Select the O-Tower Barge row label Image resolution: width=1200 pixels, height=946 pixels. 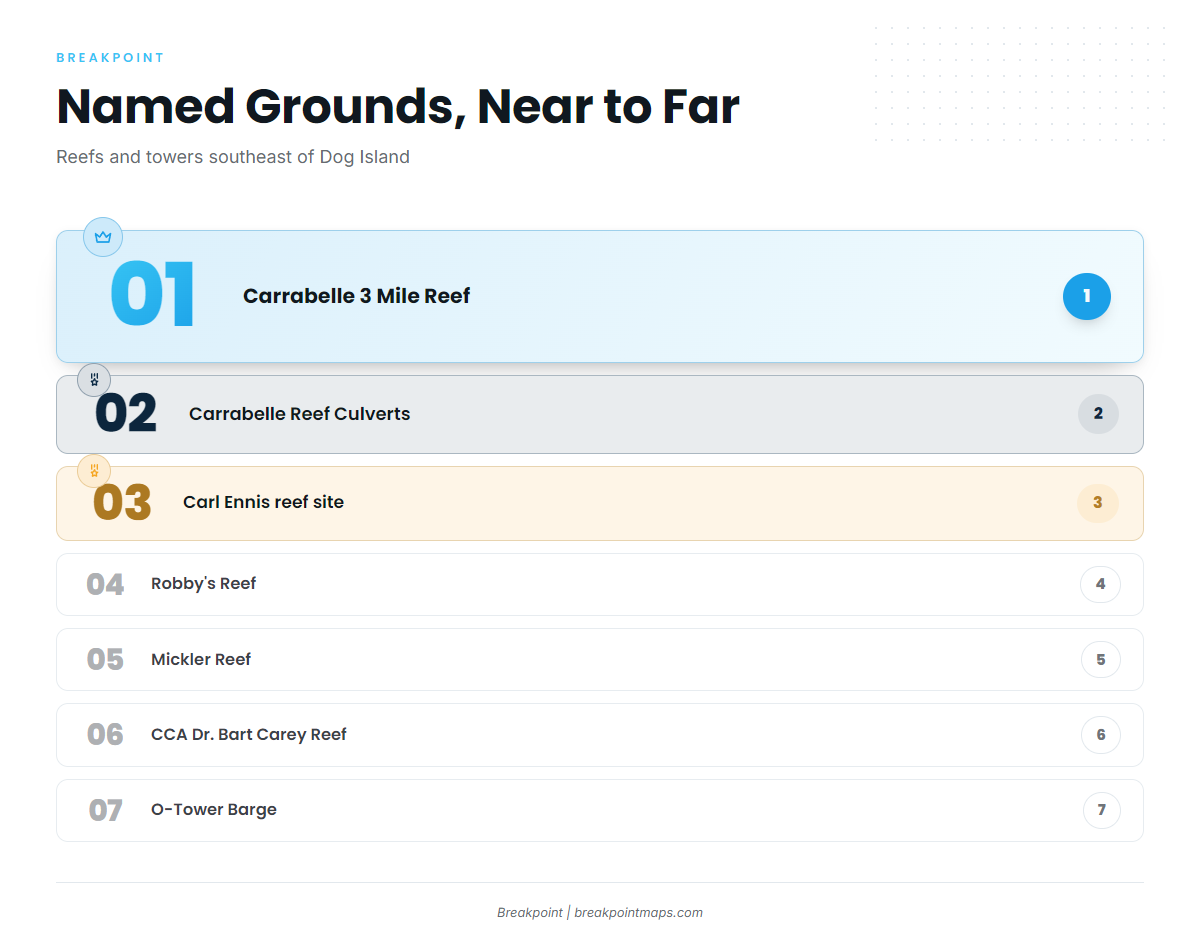(213, 810)
